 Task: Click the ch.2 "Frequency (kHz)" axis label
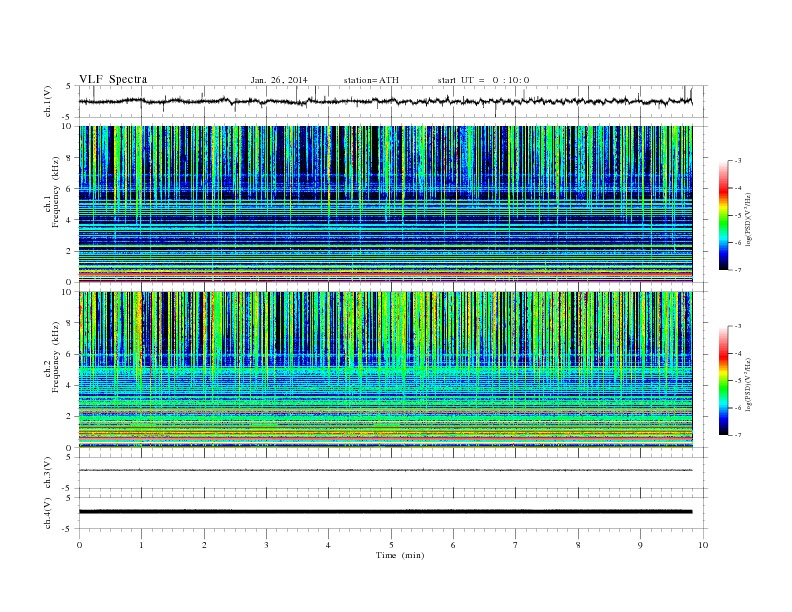tap(56, 356)
